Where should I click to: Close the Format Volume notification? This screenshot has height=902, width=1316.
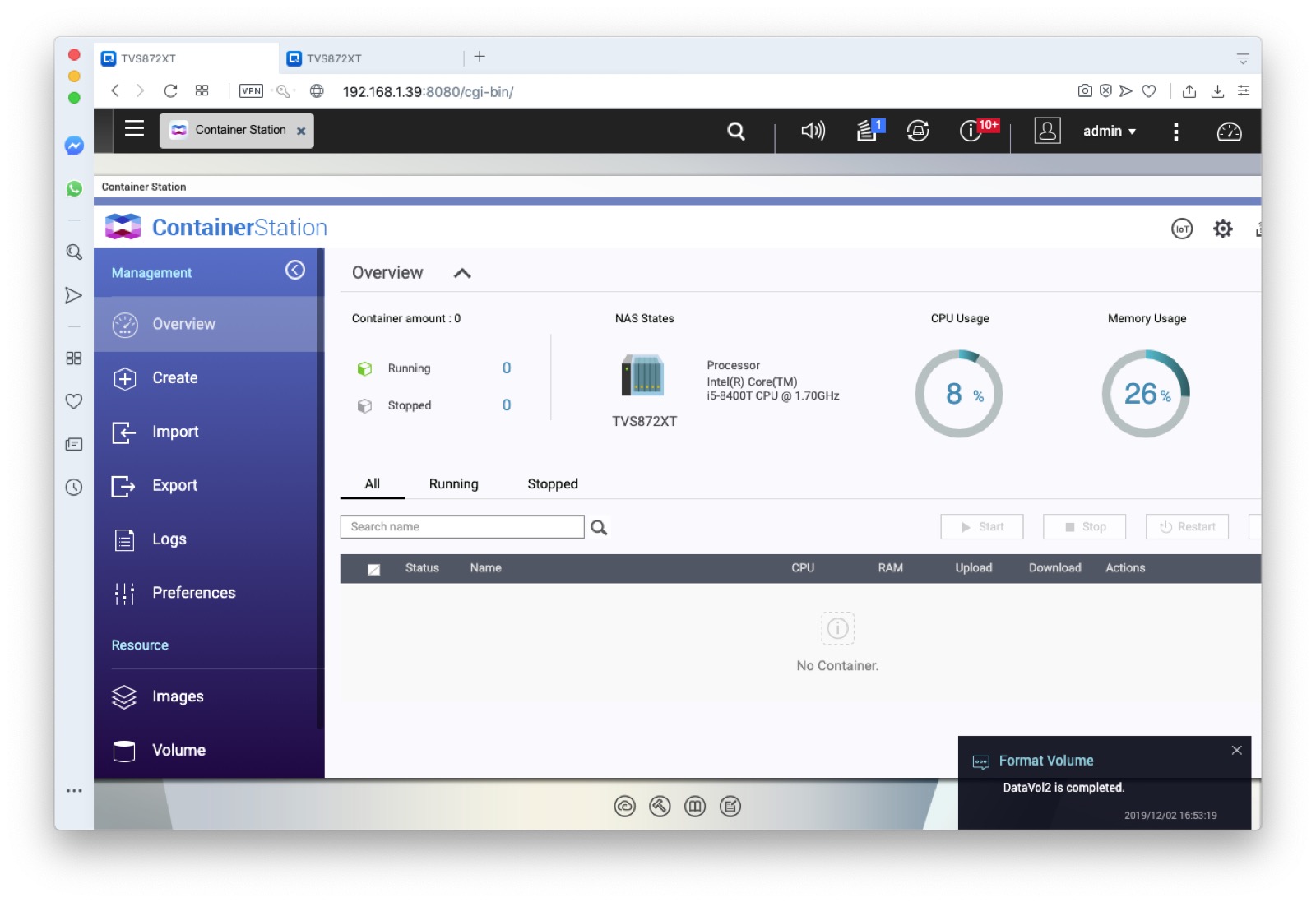pyautogui.click(x=1236, y=750)
